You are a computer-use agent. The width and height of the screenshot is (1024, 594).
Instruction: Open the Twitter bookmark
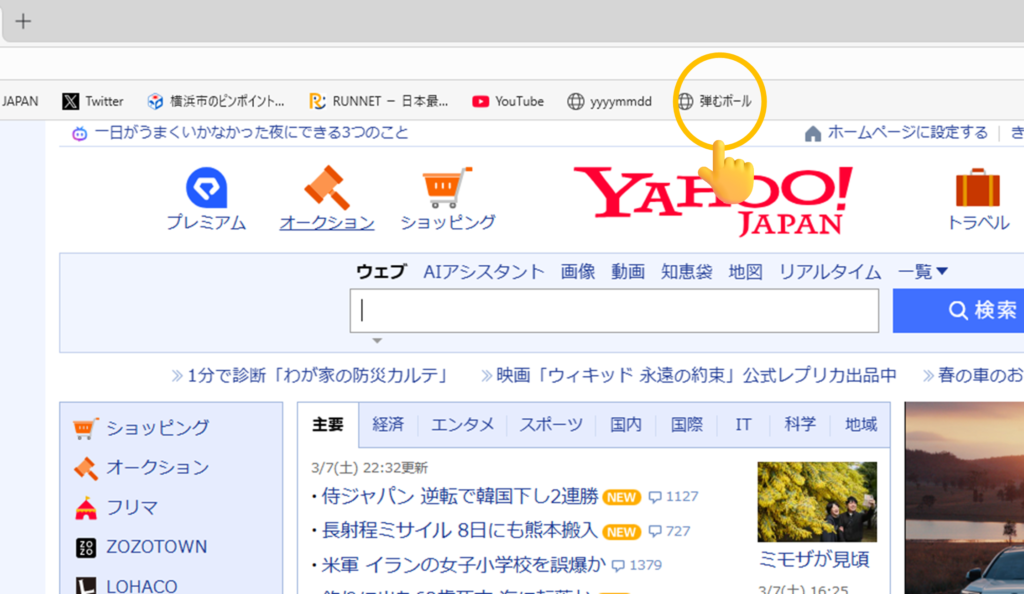point(93,101)
